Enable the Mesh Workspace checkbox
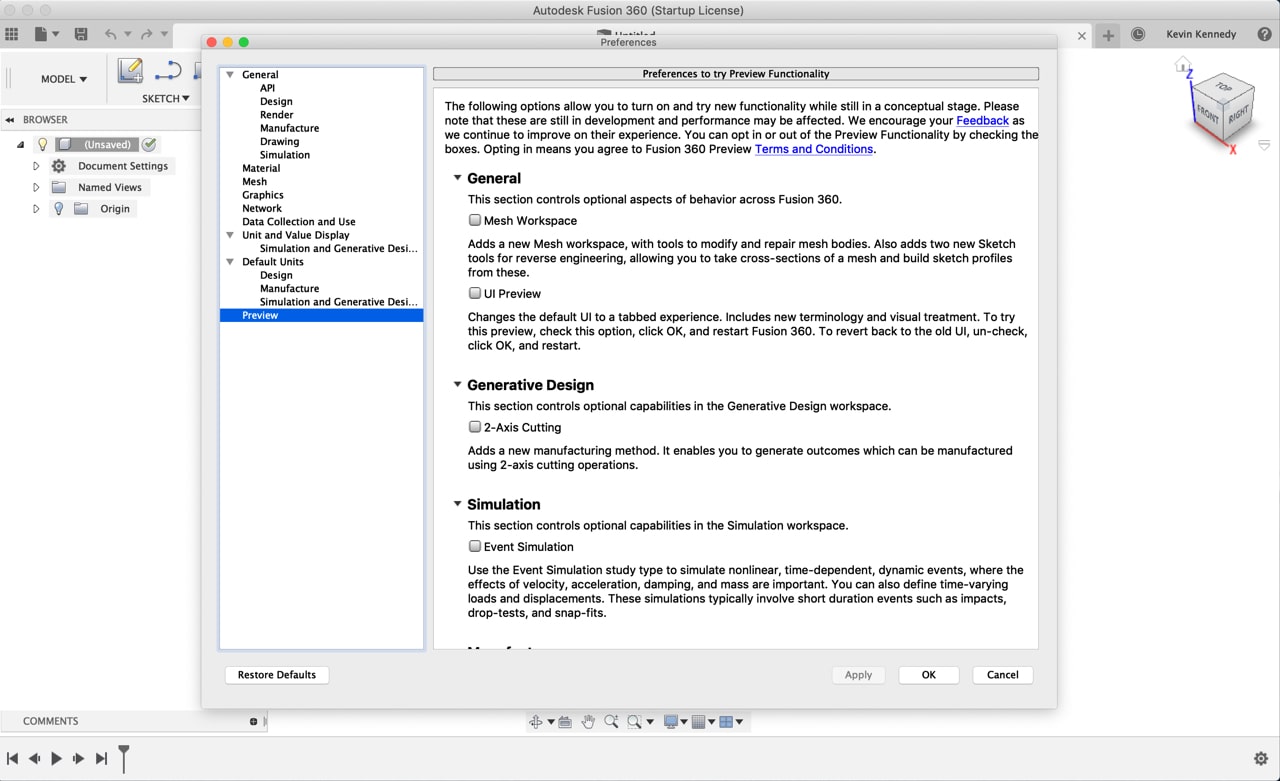The width and height of the screenshot is (1280, 781). [x=475, y=220]
